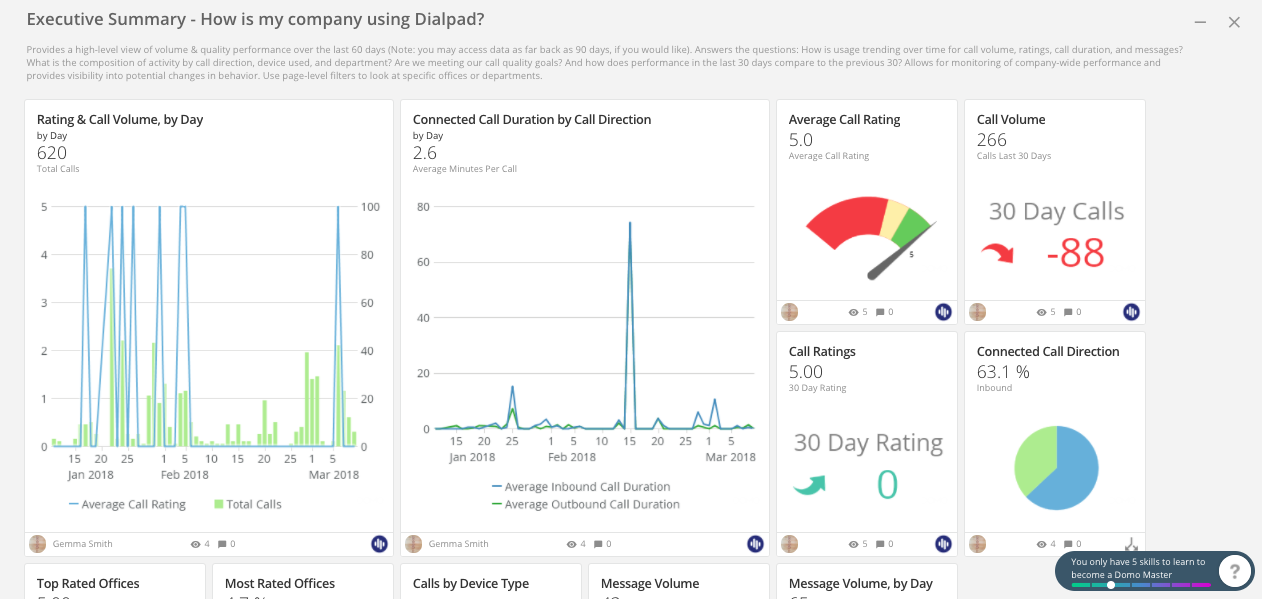Click the help question mark icon
The height and width of the screenshot is (599, 1262).
tap(1236, 572)
